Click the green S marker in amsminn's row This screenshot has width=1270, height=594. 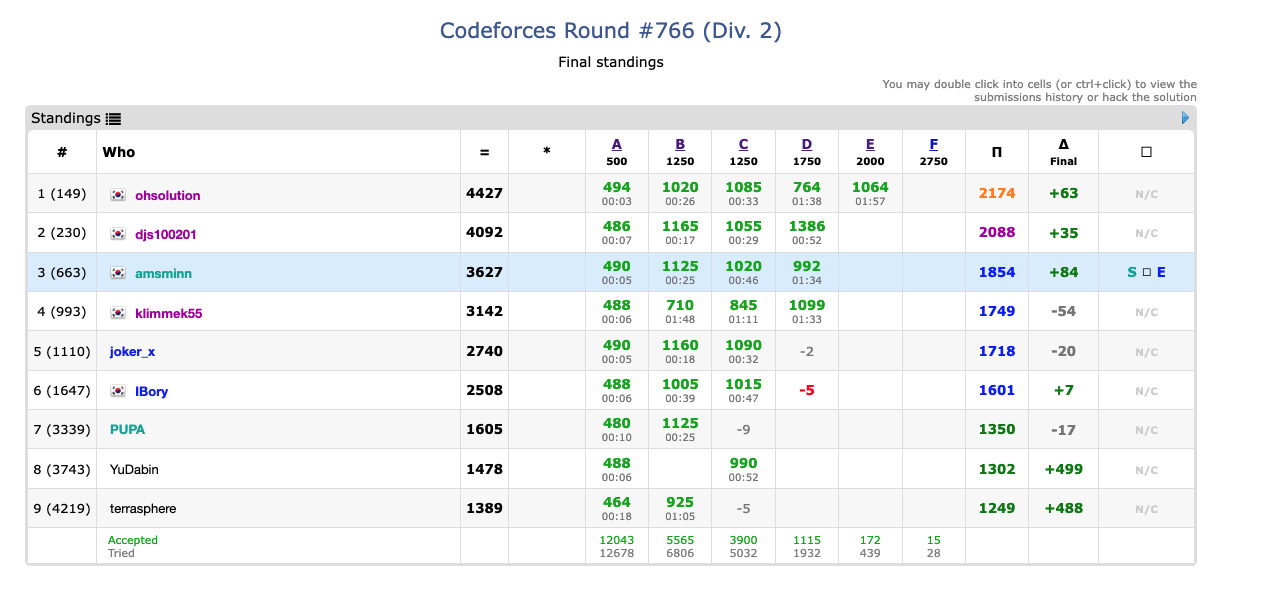[x=1133, y=272]
